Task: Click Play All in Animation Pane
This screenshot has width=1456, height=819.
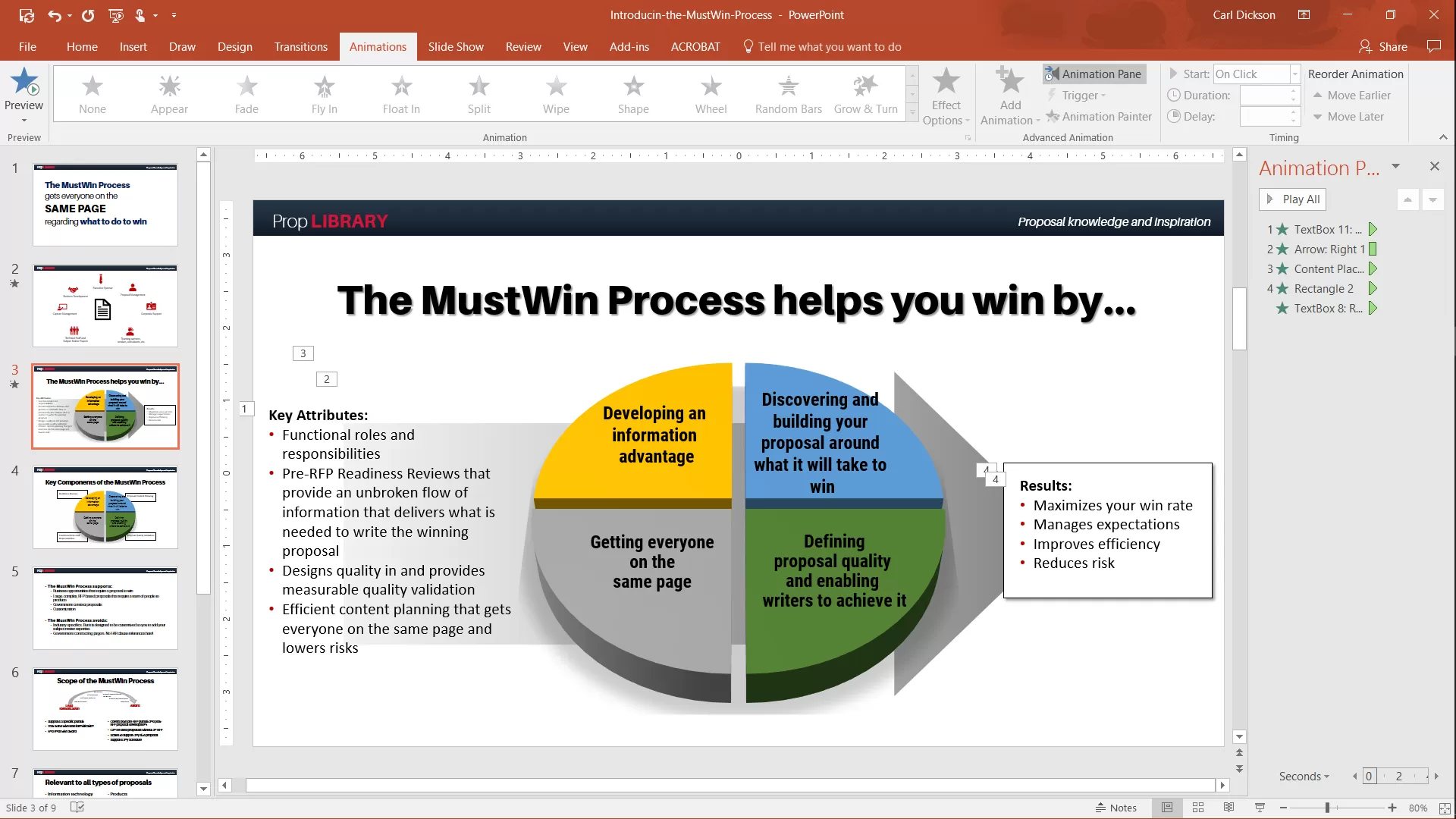Action: (x=1293, y=199)
